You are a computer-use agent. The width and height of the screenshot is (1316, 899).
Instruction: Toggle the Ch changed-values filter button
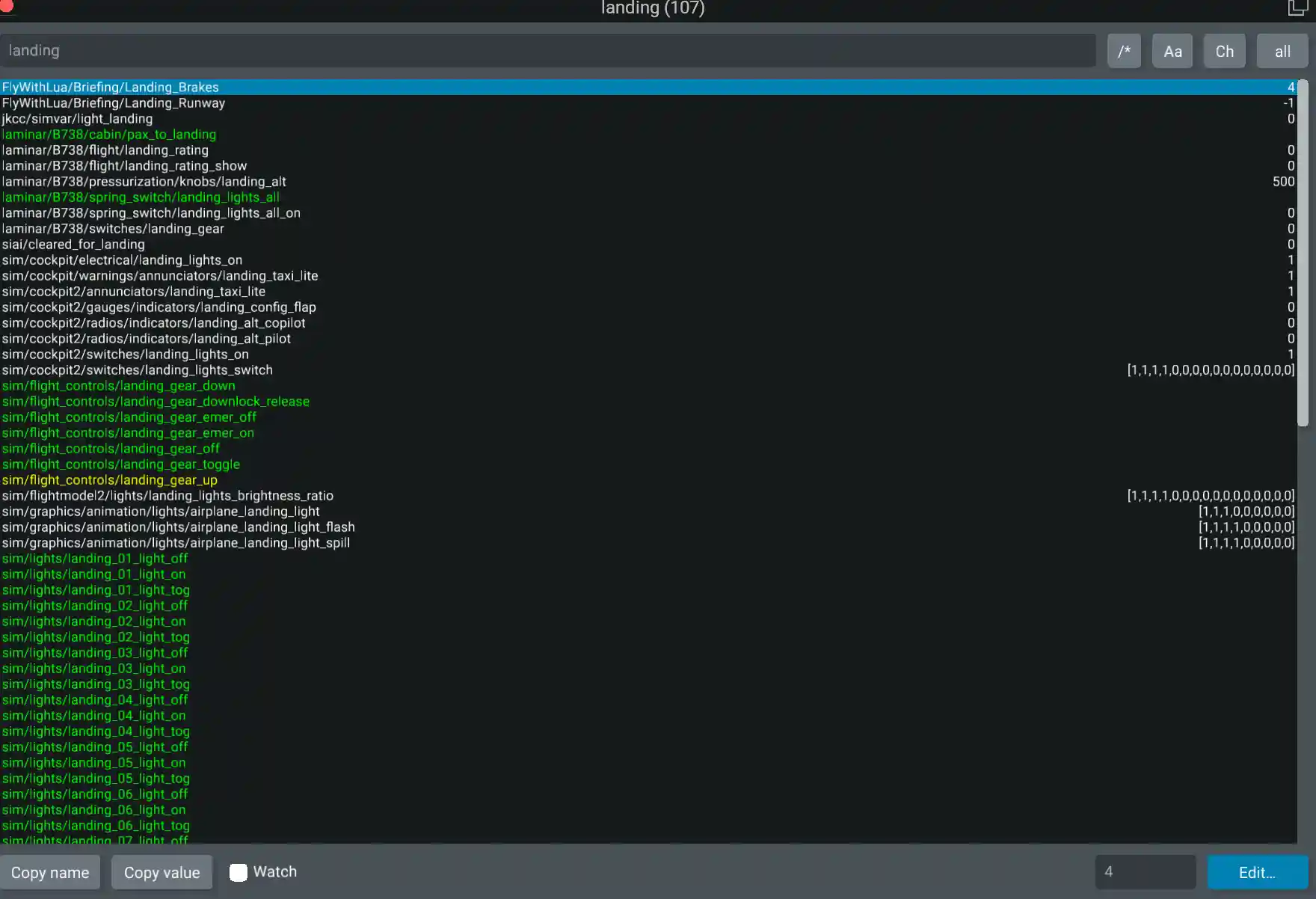pyautogui.click(x=1224, y=51)
